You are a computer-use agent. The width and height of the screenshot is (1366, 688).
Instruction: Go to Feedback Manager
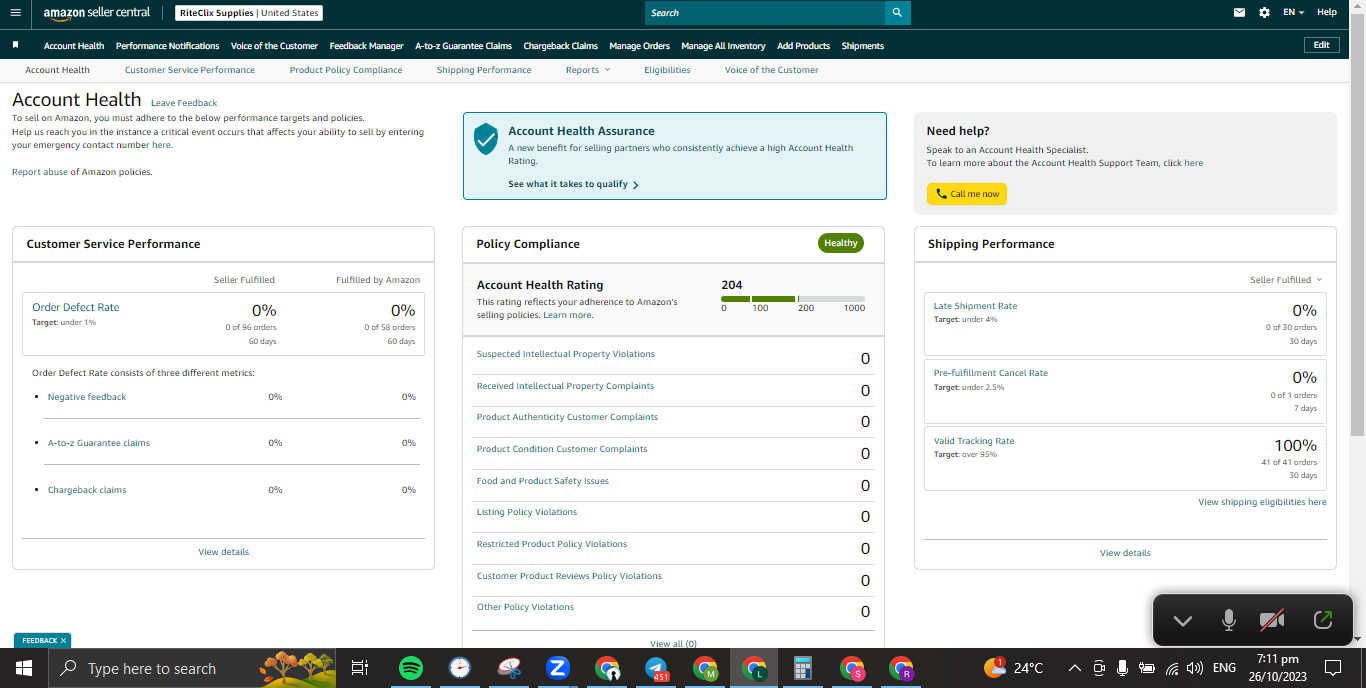[366, 46]
